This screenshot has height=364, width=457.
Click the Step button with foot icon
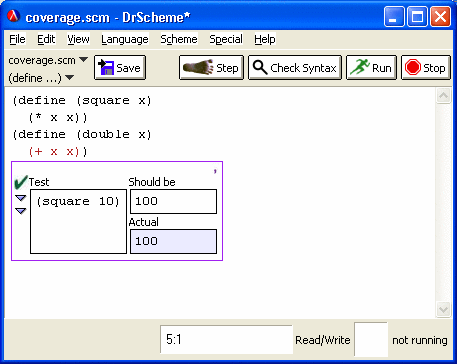click(x=211, y=68)
